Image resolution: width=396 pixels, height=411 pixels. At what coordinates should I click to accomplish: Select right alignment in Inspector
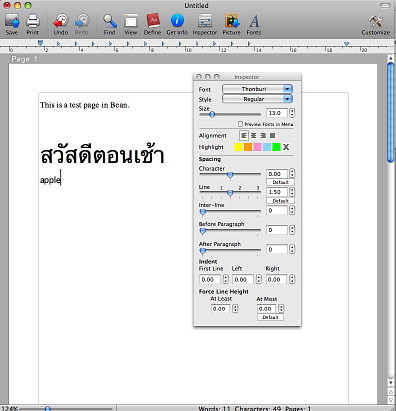pos(263,136)
